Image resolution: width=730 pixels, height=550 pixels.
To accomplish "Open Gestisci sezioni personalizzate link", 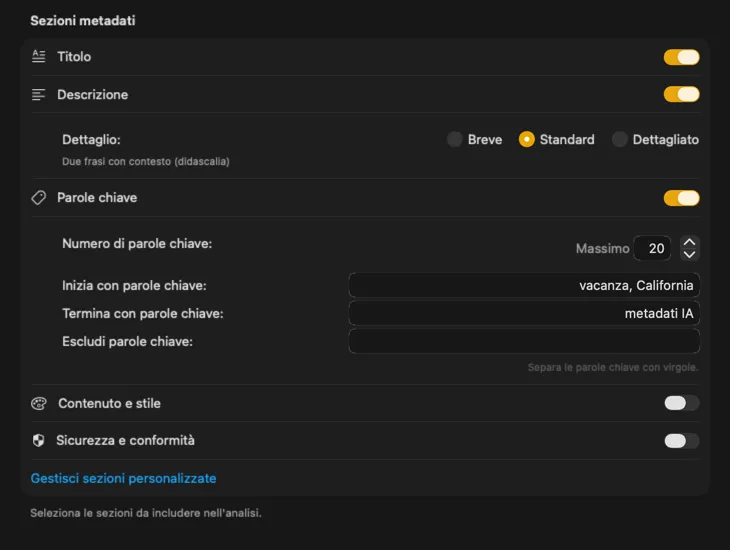I will click(123, 478).
